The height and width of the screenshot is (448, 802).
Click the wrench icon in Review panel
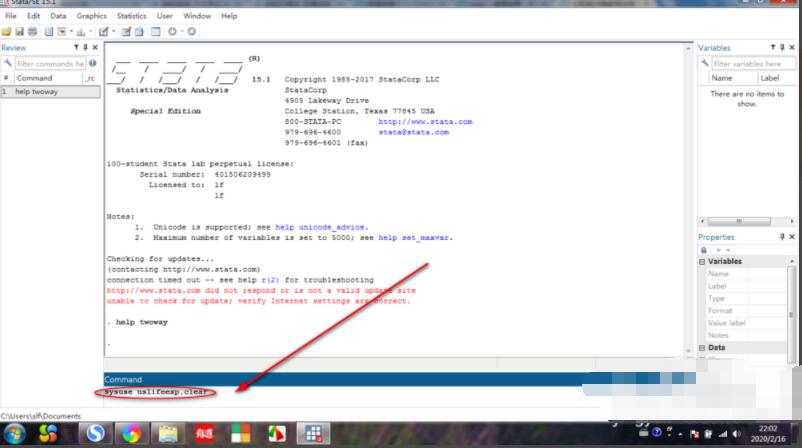pos(7,63)
